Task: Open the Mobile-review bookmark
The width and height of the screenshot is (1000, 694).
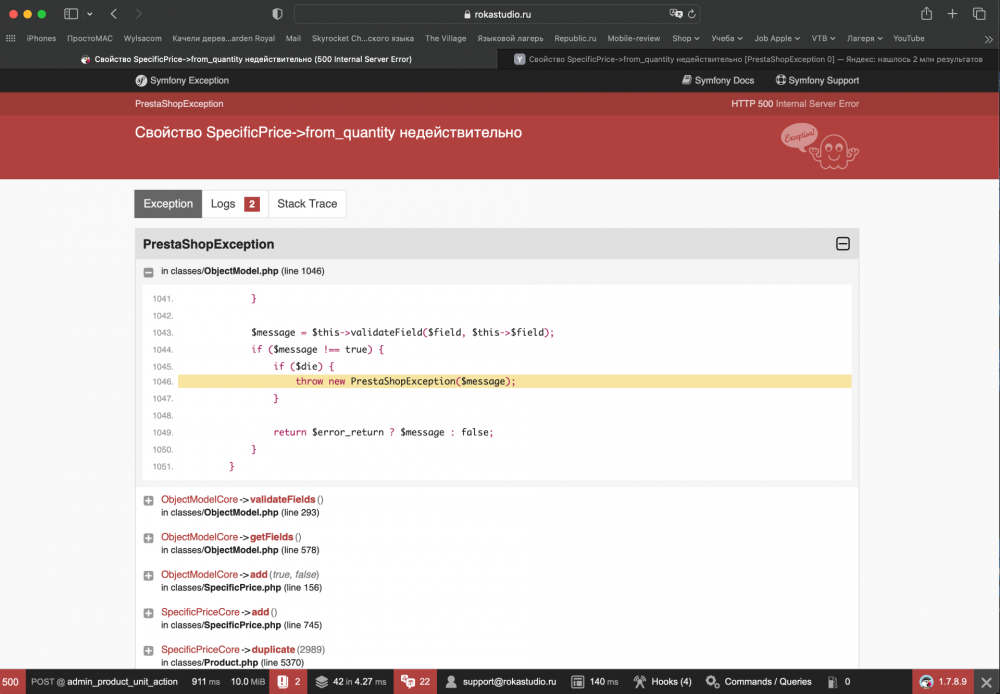Action: (x=633, y=38)
